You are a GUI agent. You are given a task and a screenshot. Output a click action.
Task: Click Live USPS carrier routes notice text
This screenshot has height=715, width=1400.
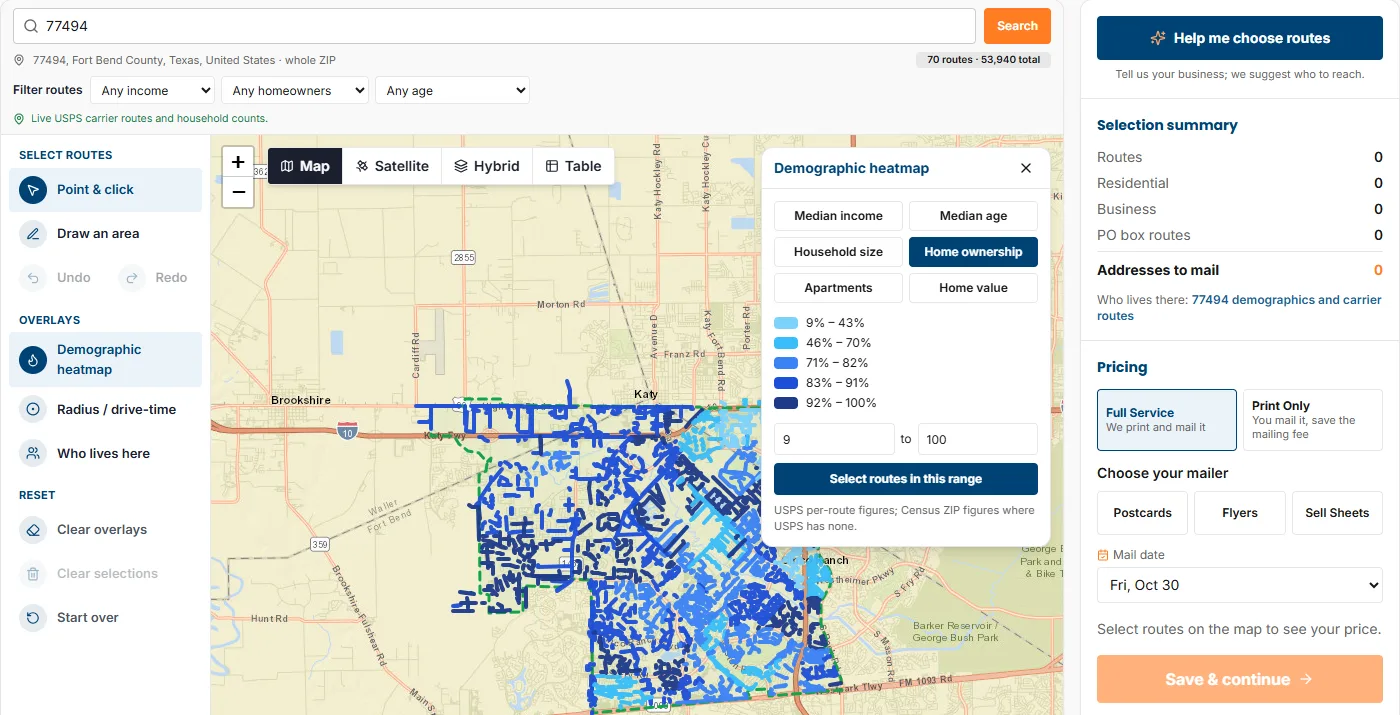(149, 118)
